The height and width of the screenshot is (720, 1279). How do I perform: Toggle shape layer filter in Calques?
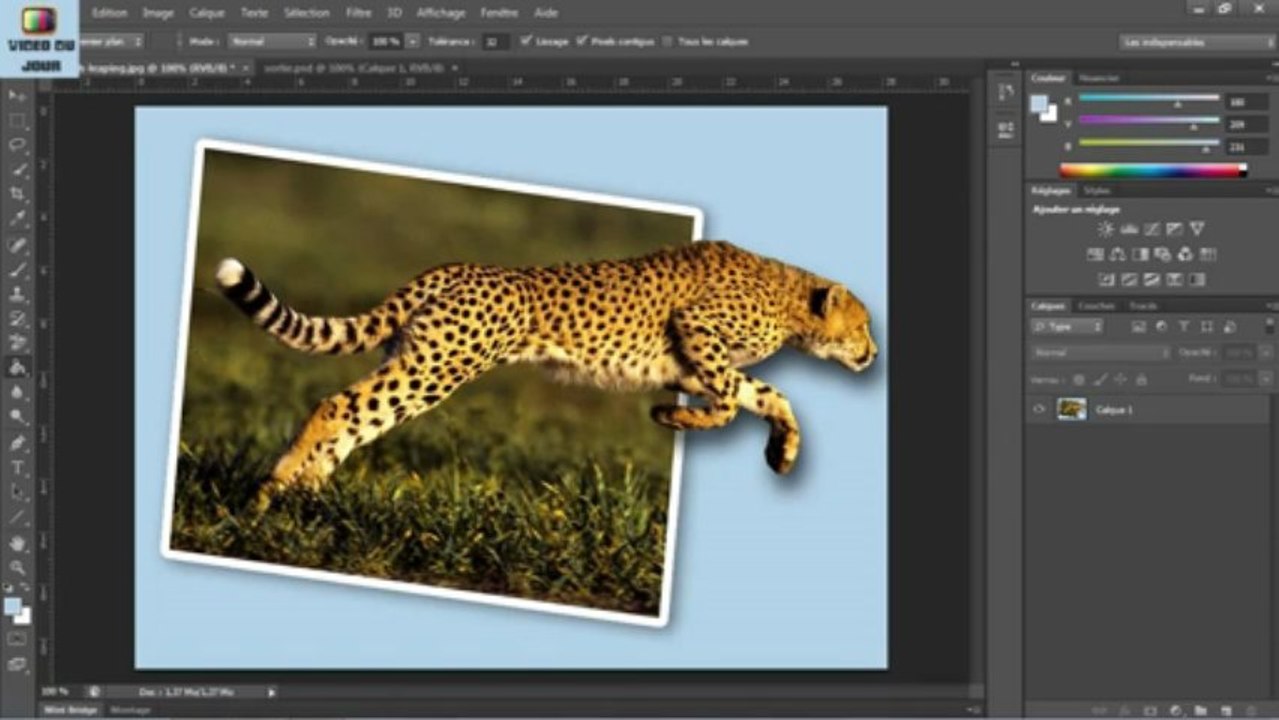(x=1207, y=327)
